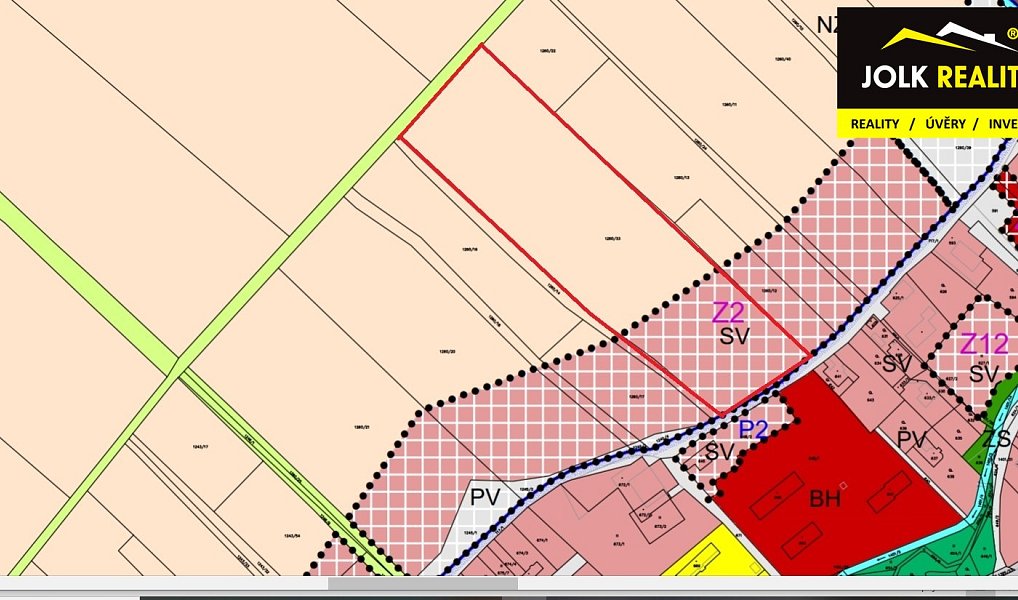Click parcel number 1260/11 label
Viewport: 1018px width, 600px height.
pyautogui.click(x=729, y=104)
